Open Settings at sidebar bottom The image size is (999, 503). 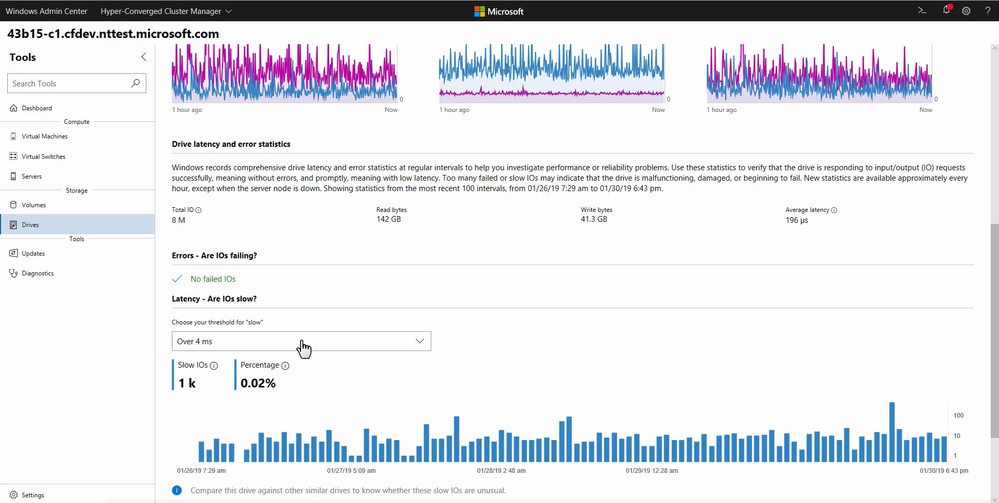[x=77, y=495]
